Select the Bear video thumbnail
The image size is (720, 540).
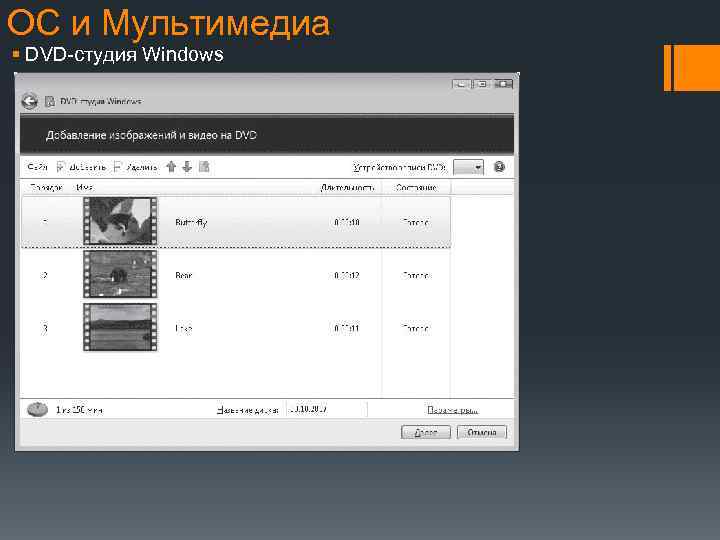[120, 274]
